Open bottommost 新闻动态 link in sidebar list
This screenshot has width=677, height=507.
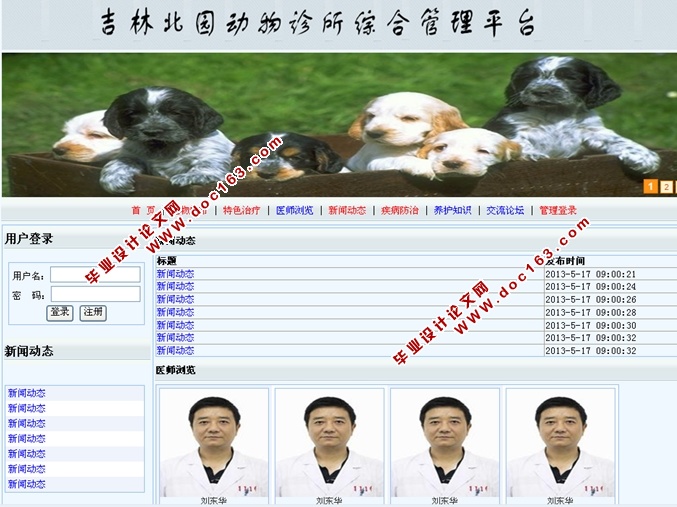[x=26, y=484]
